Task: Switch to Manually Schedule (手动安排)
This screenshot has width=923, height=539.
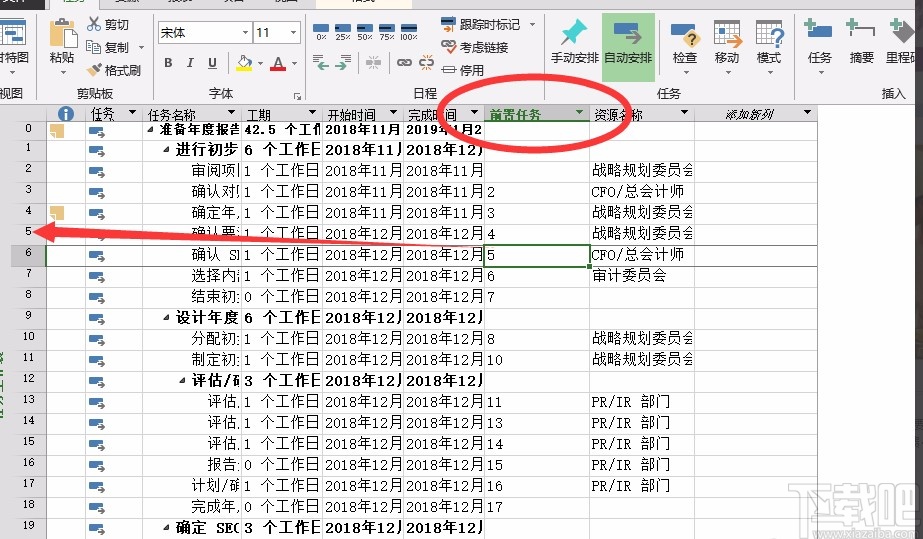Action: coord(575,42)
